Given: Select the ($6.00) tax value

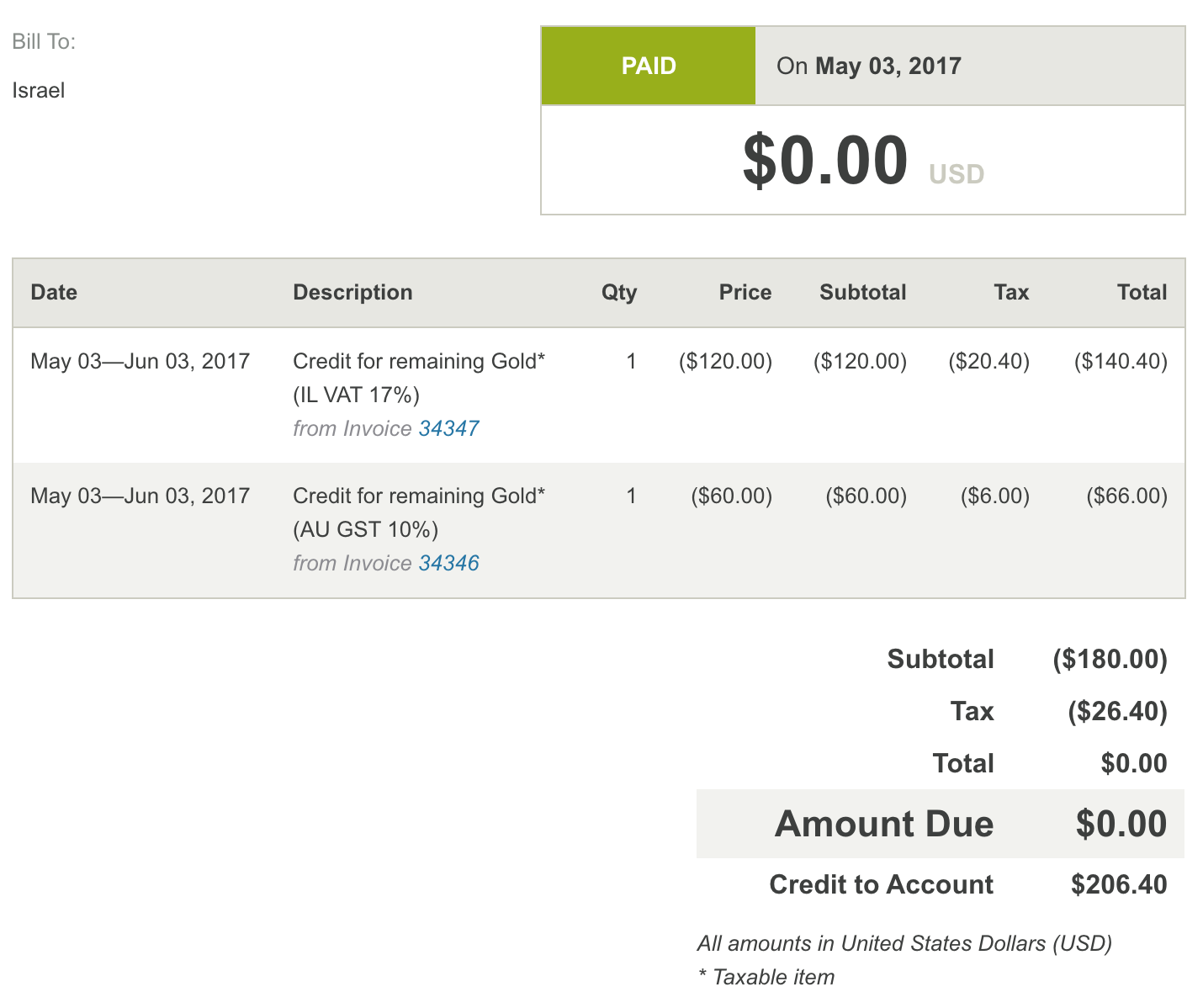Looking at the screenshot, I should coord(995,496).
